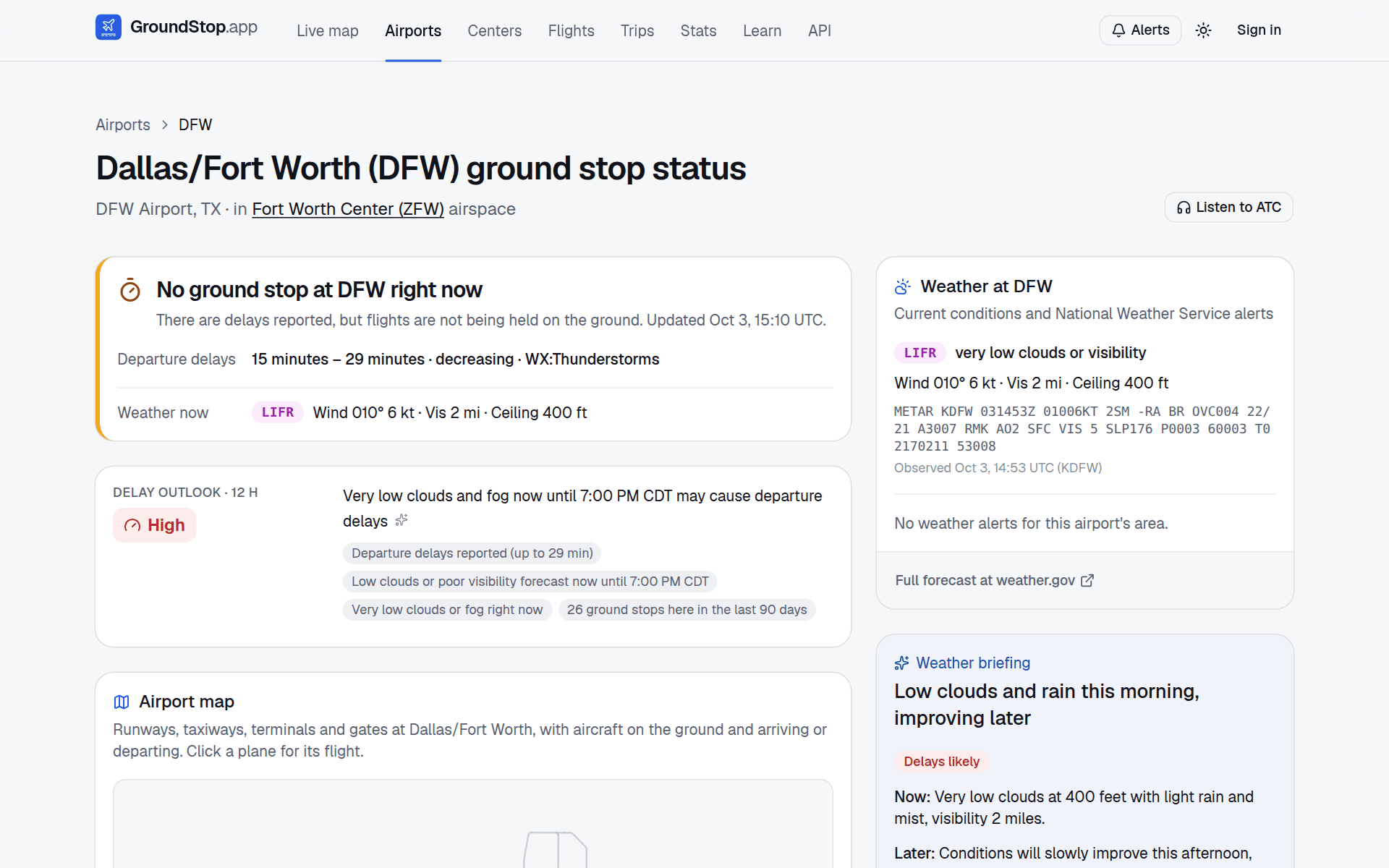
Task: Open the Learn navigation item
Action: (763, 30)
